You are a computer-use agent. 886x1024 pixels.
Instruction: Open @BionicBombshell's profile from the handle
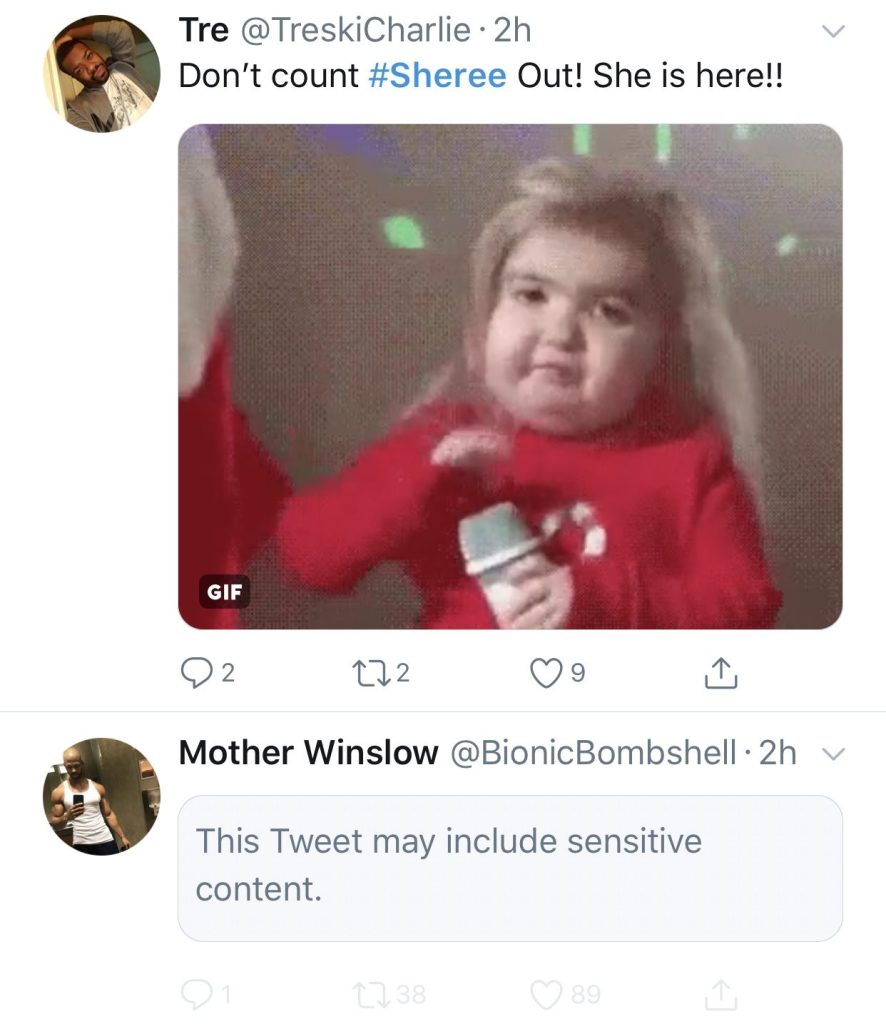pos(593,752)
